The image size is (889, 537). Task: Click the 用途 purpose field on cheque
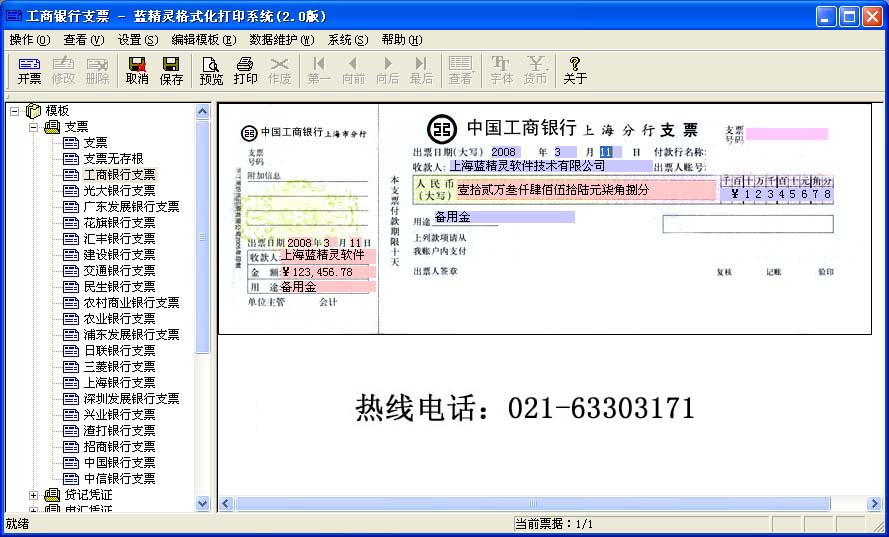click(504, 217)
